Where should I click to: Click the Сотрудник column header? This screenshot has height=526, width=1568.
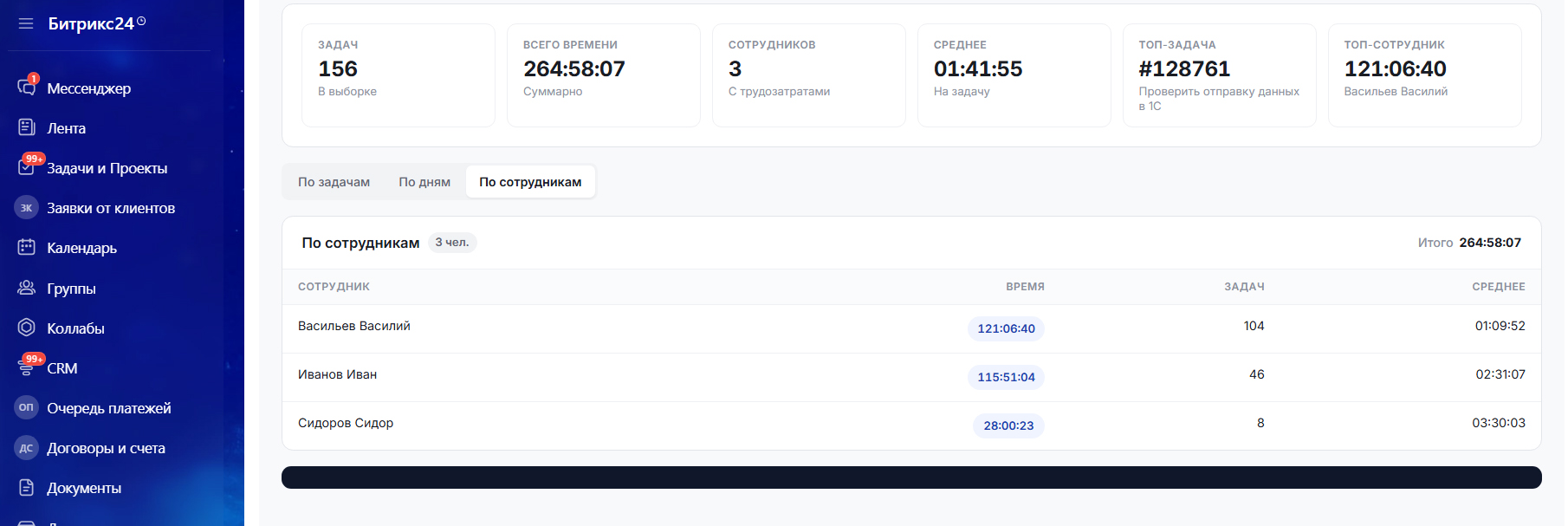(x=334, y=287)
